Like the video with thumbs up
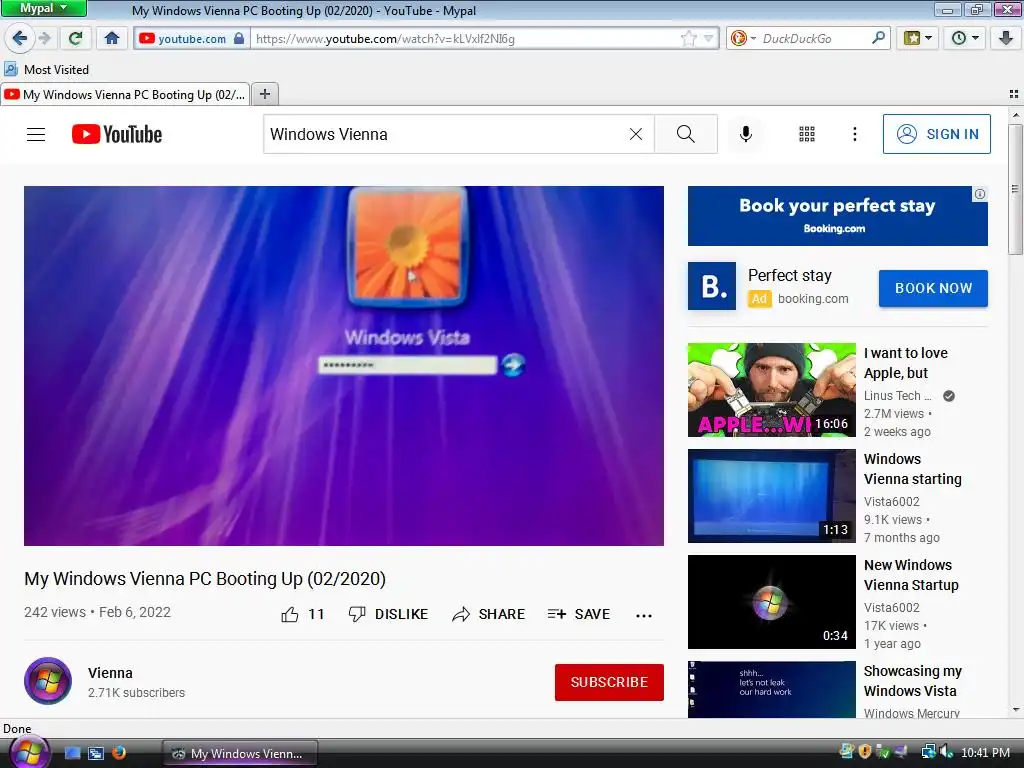This screenshot has height=768, width=1024. [302, 615]
